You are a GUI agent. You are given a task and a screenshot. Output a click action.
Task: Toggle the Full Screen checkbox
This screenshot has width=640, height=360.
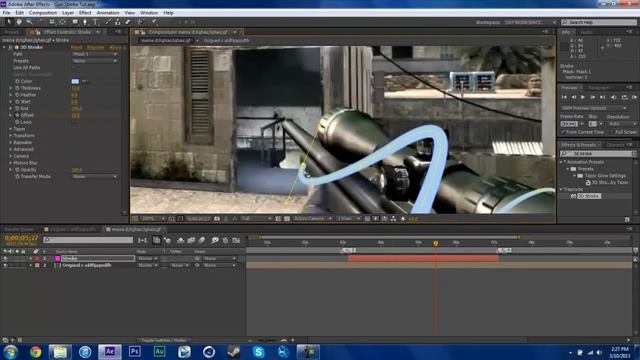pos(611,132)
